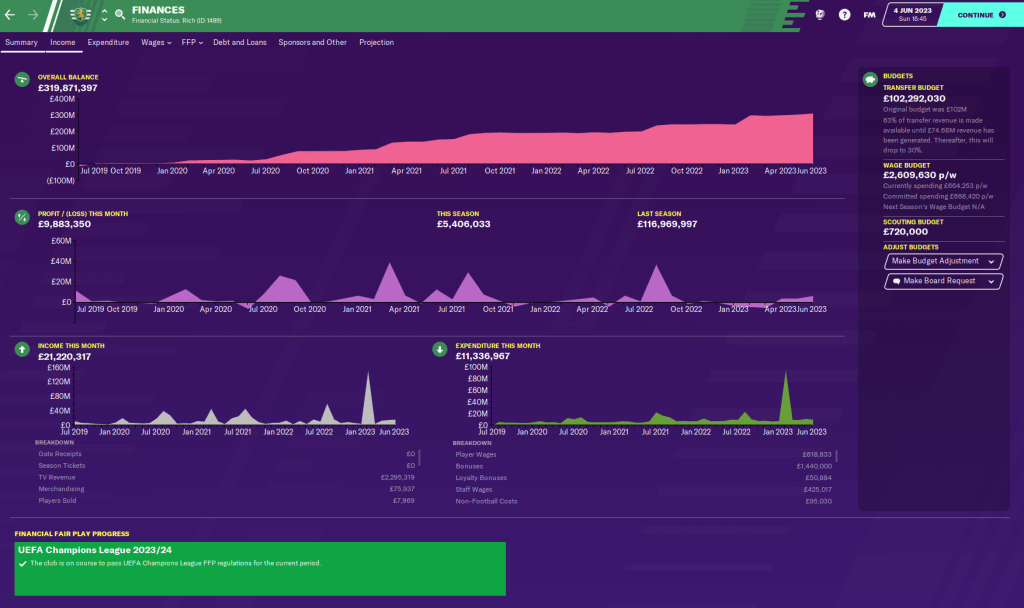Open the Sponsors and Other tab
Viewport: 1024px width, 608px height.
click(x=312, y=43)
